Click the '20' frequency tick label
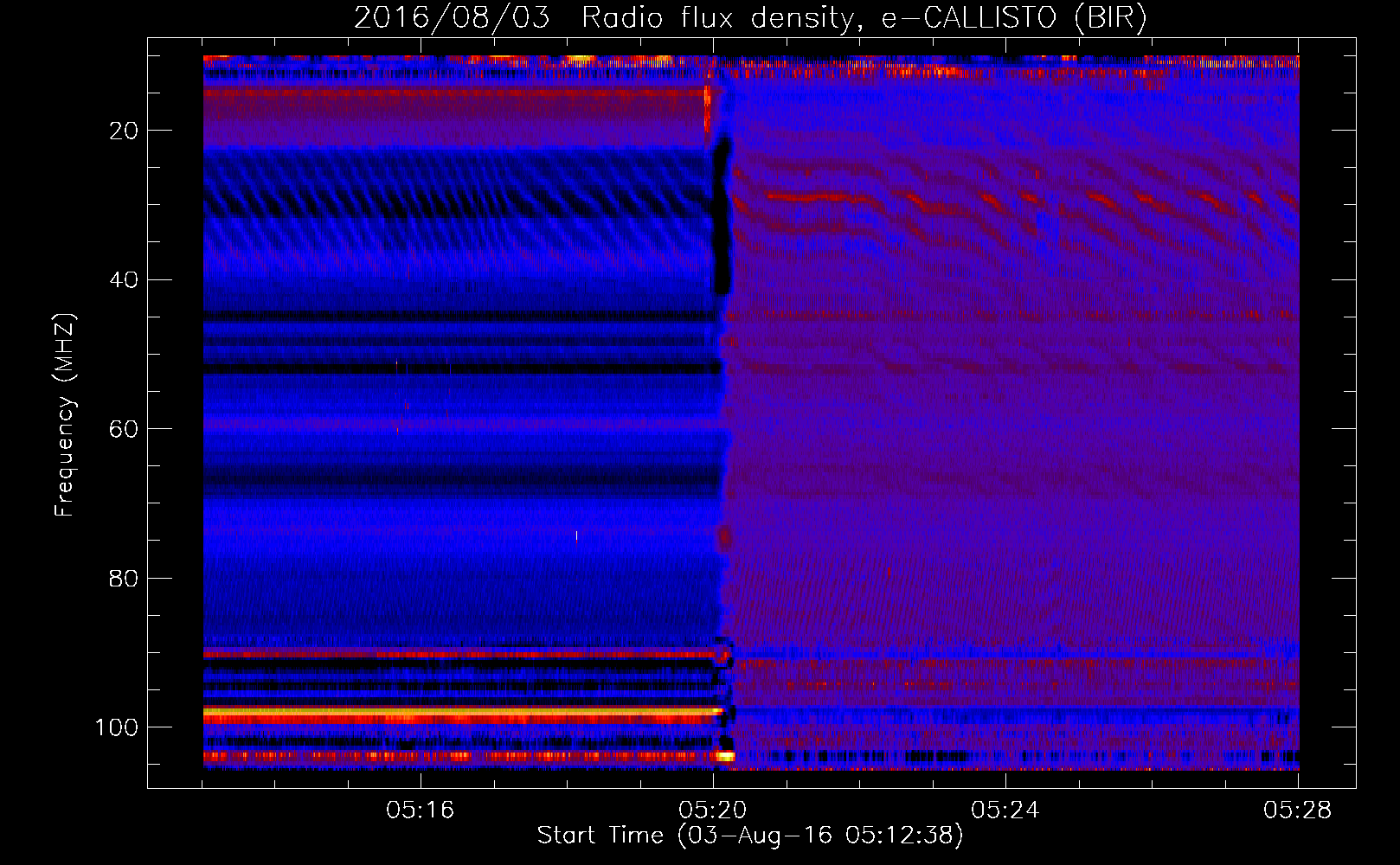Image resolution: width=1400 pixels, height=865 pixels. [x=124, y=131]
